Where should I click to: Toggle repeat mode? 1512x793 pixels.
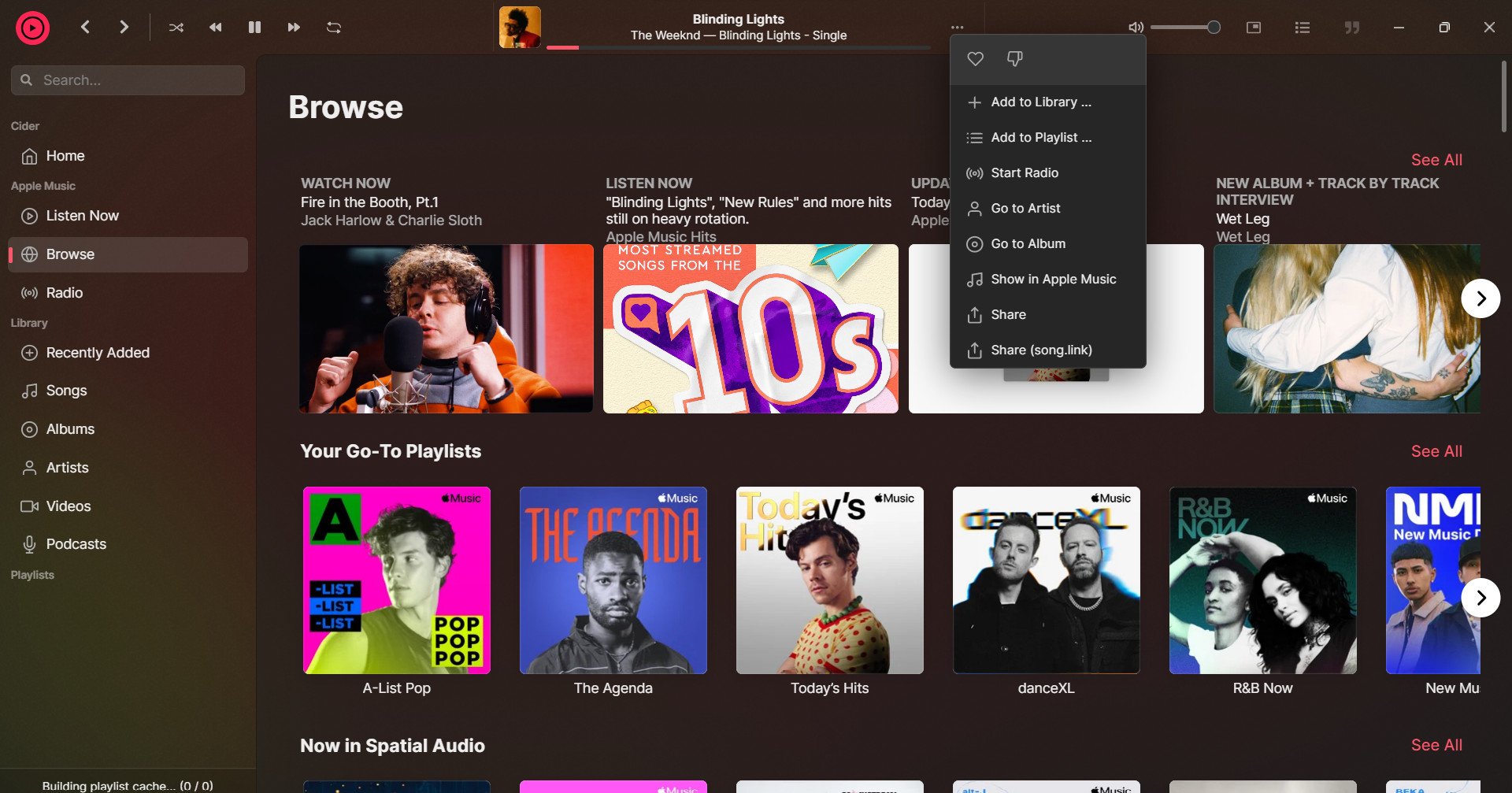[x=334, y=28]
